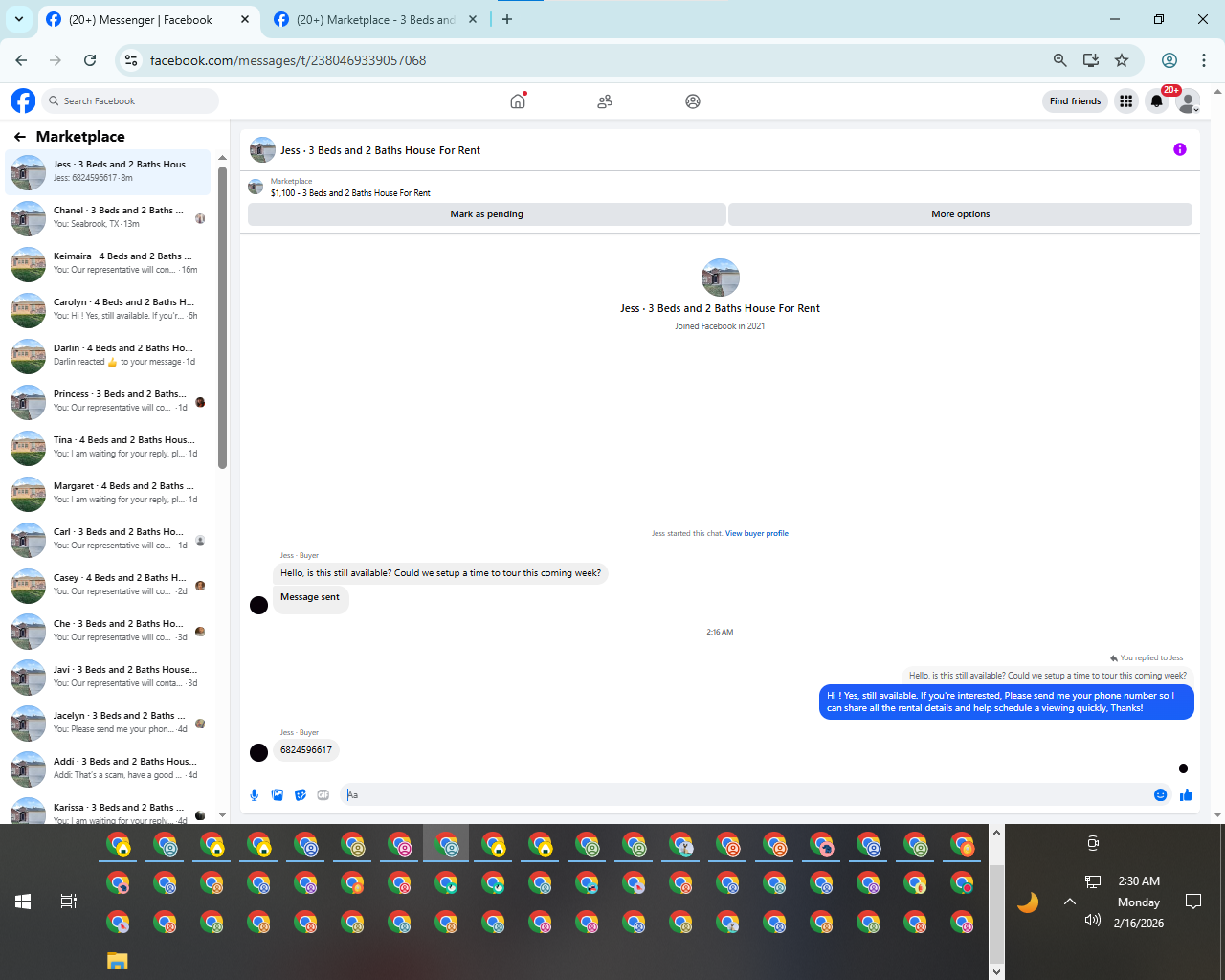Open the Friends icon in top navigation
1225x980 pixels.
coord(605,101)
